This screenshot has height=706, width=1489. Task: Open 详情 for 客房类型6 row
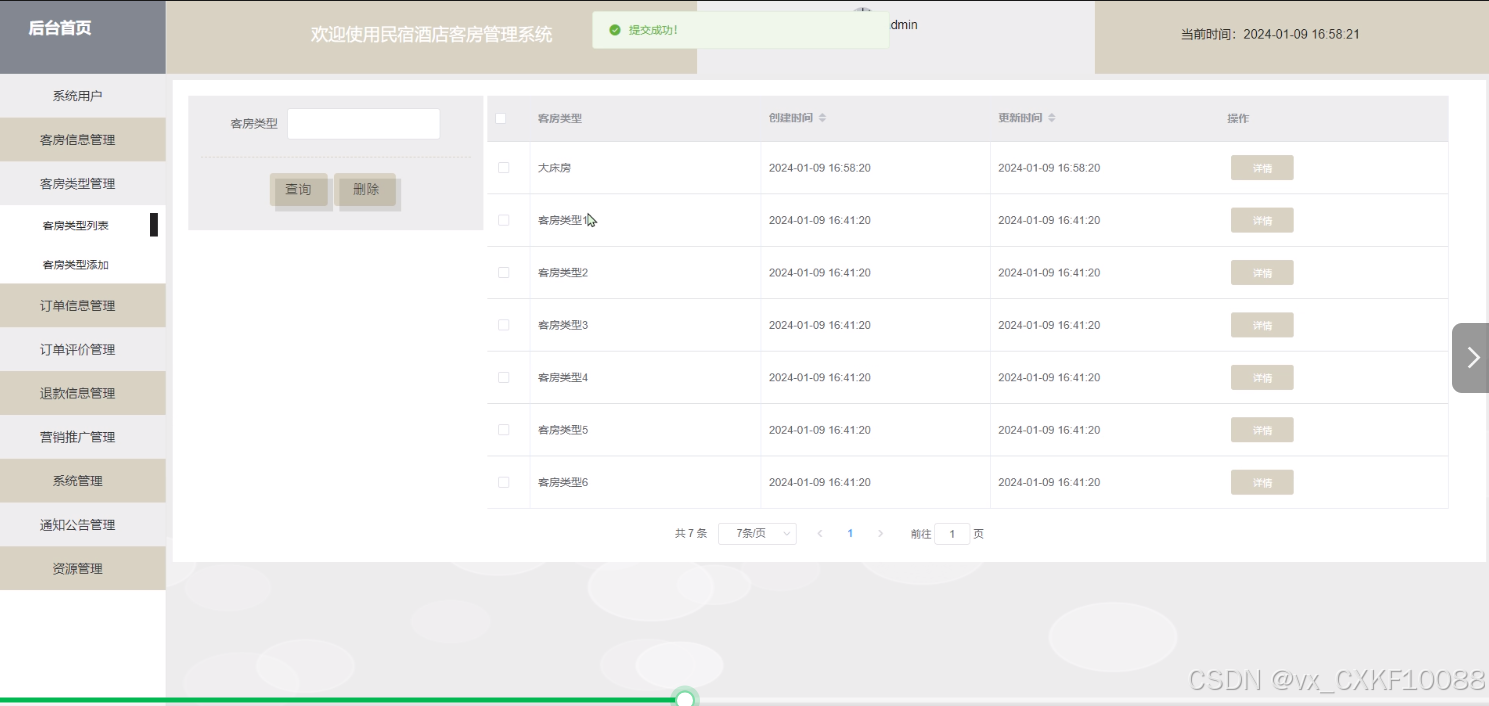tap(1262, 482)
